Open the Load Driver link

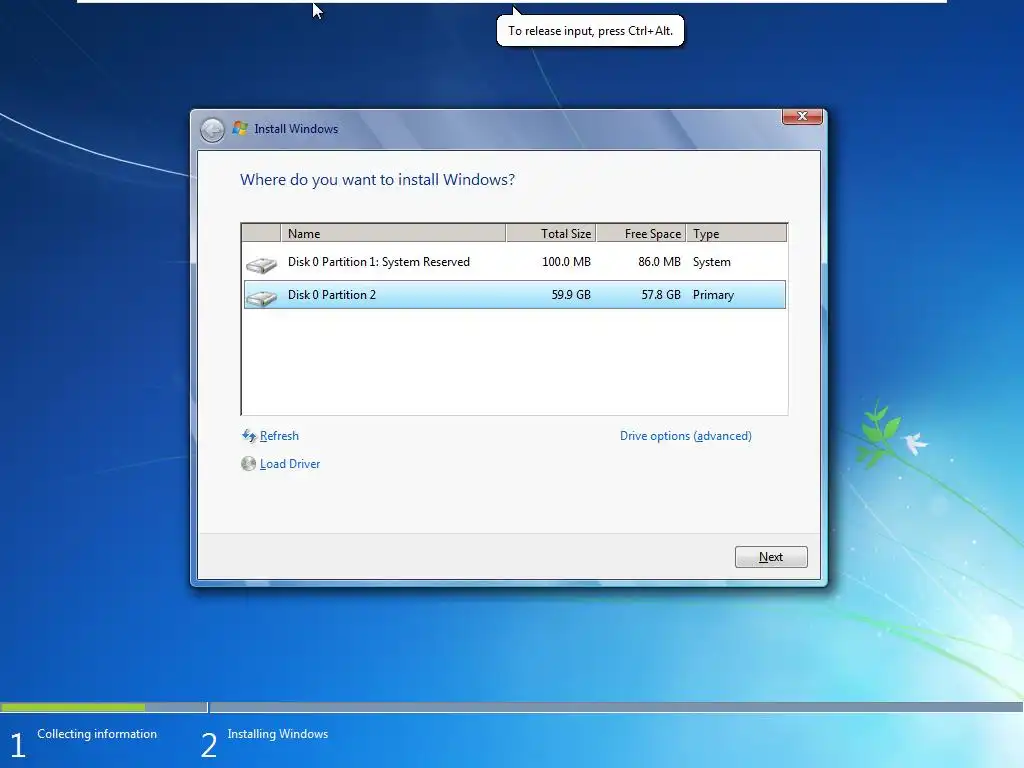(x=290, y=464)
